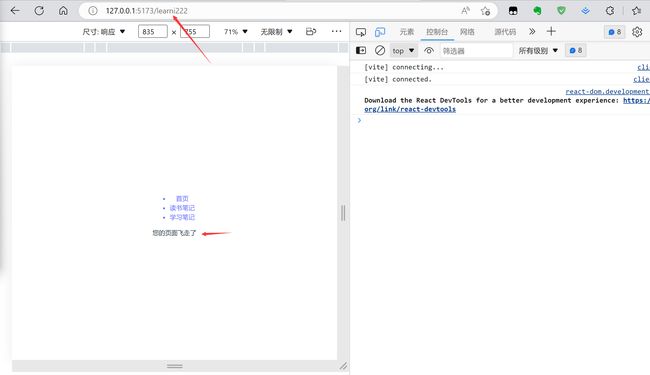Viewport: 650px width, 375px height.
Task: Follow the org/link/react-devtools link
Action: [x=410, y=109]
